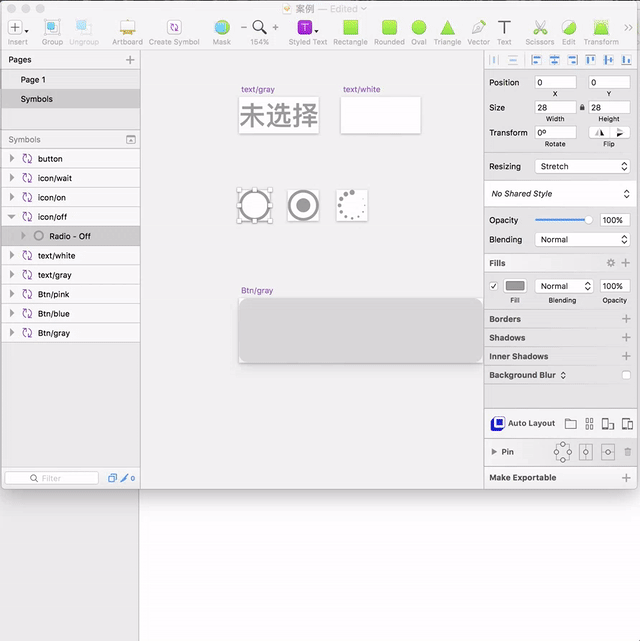Click Auto Layout folder icon
640x641 pixels.
pyautogui.click(x=571, y=424)
